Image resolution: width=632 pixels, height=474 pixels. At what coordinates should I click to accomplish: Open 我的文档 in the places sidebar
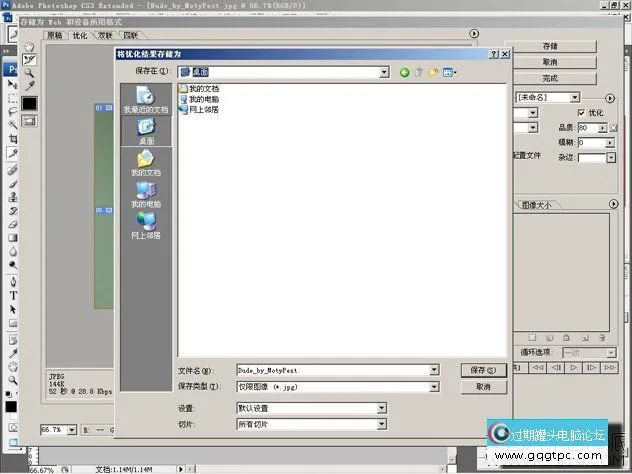click(146, 162)
